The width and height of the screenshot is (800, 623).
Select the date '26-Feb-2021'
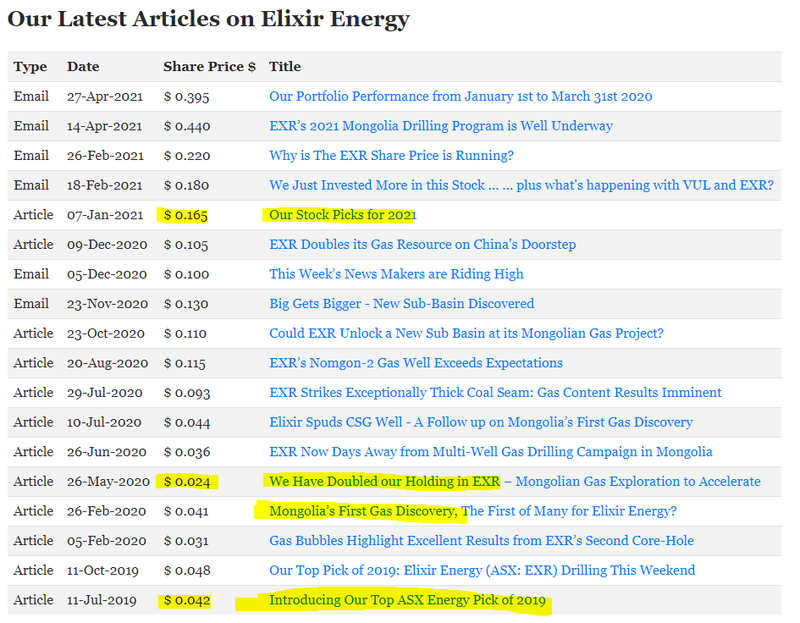(106, 156)
